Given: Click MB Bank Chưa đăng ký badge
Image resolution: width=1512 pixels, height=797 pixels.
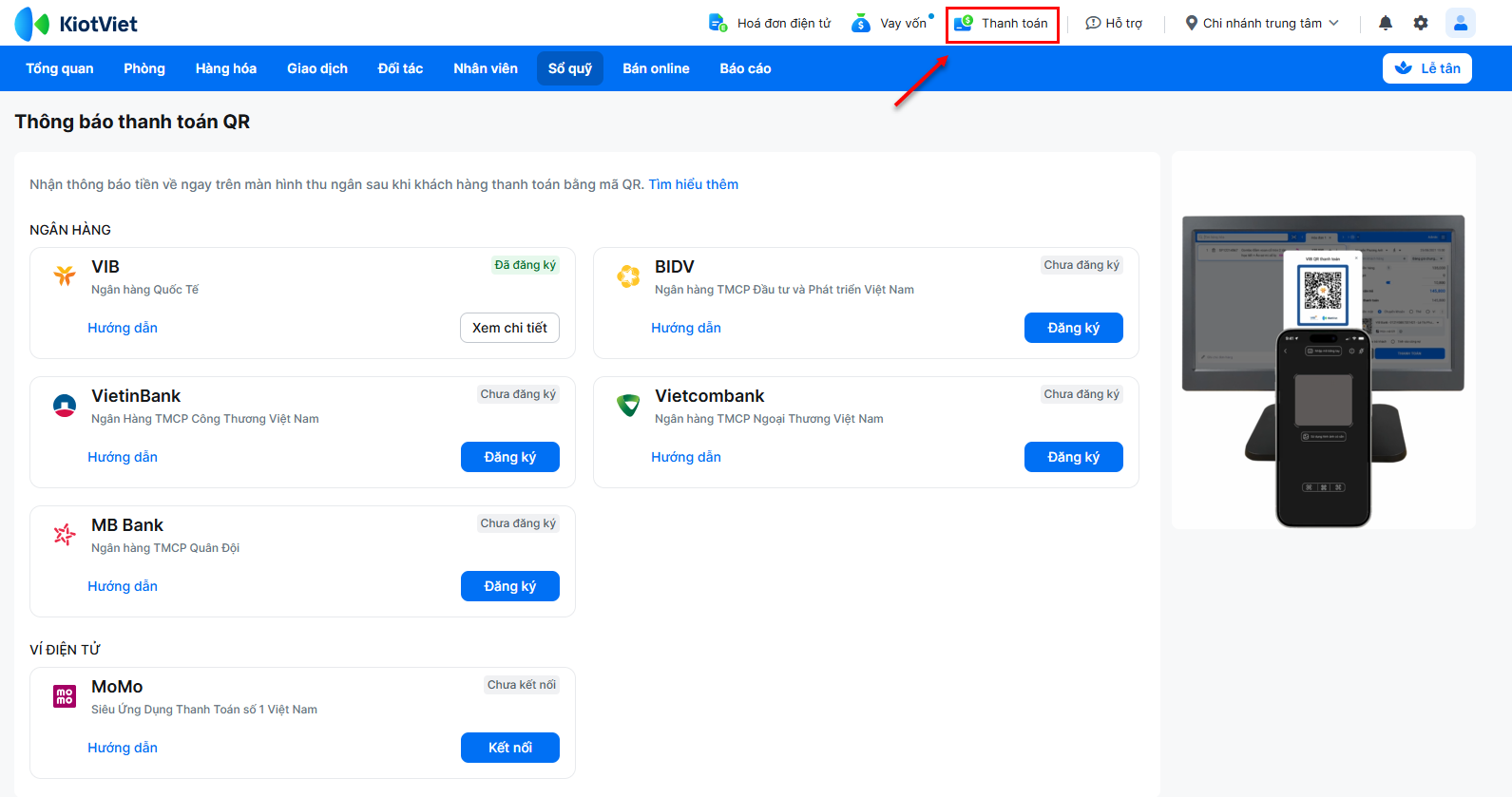Looking at the screenshot, I should click(518, 523).
